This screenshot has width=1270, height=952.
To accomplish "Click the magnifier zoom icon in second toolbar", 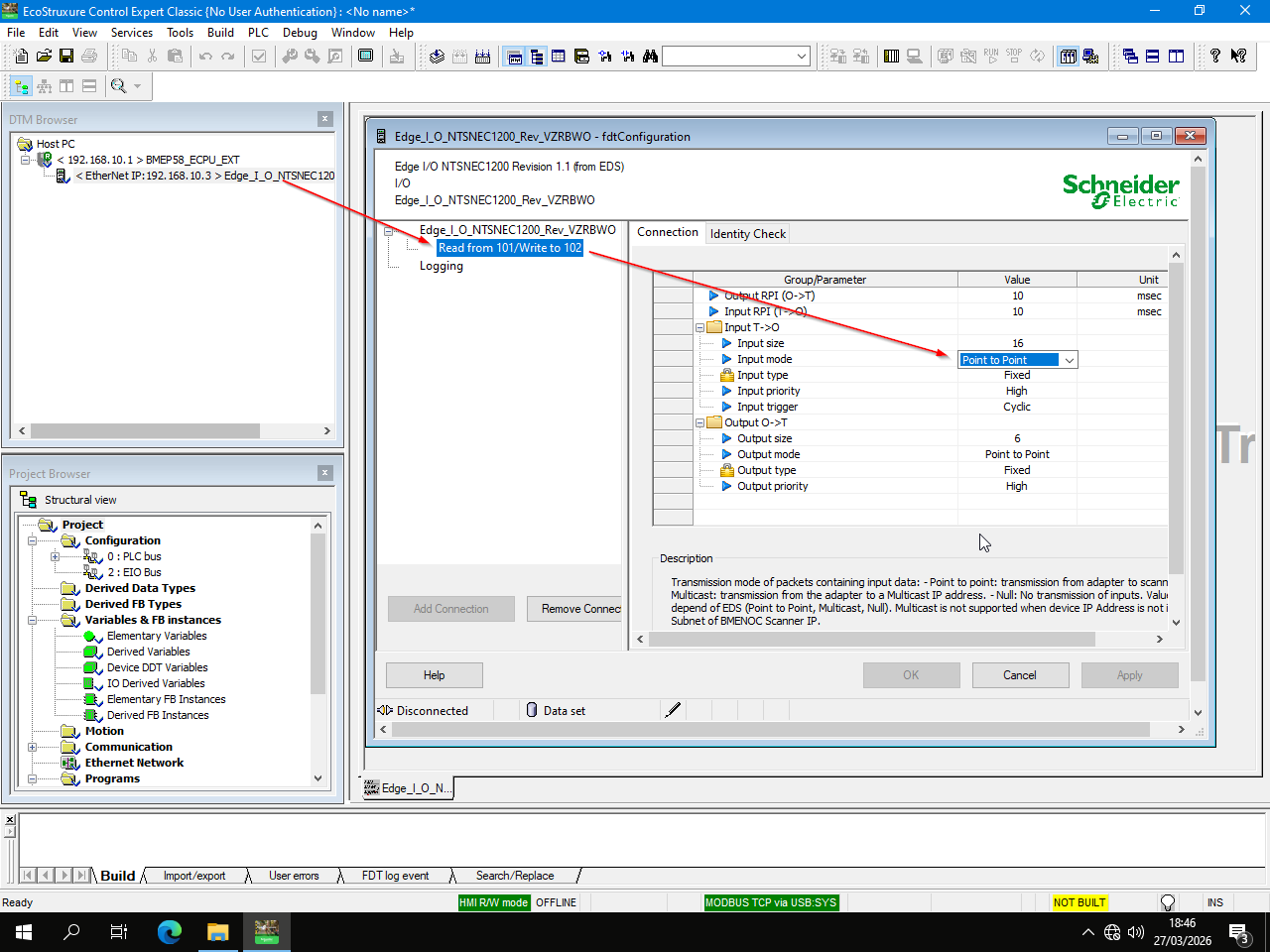I will (x=119, y=86).
